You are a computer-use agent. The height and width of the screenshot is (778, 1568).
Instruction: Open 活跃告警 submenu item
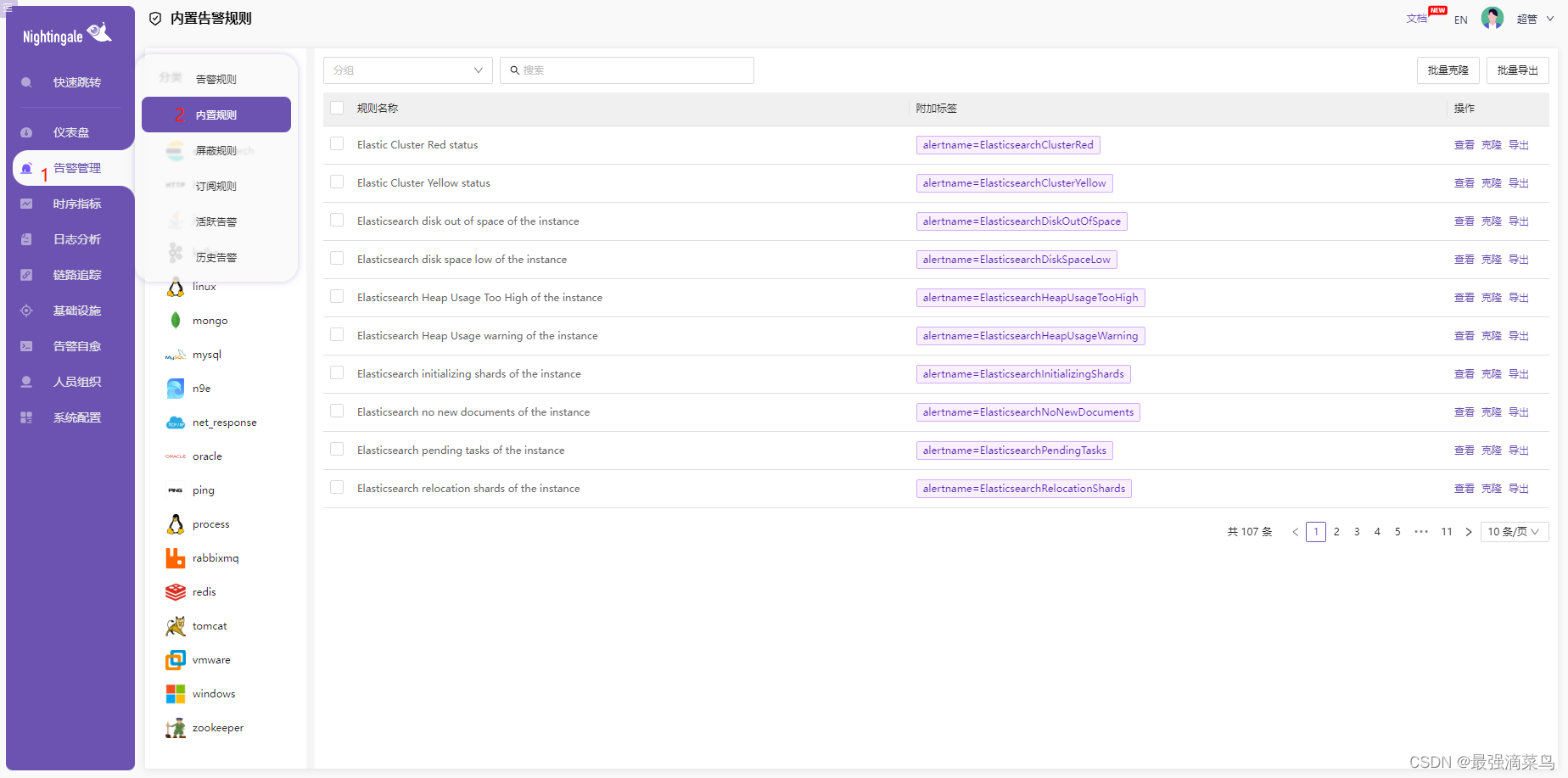[216, 221]
